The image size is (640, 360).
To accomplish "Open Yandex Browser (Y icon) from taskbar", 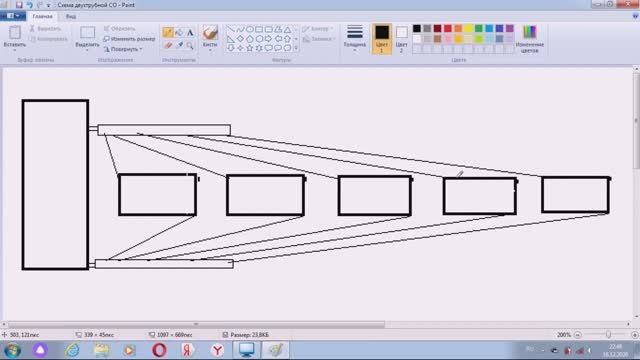I will [x=218, y=350].
